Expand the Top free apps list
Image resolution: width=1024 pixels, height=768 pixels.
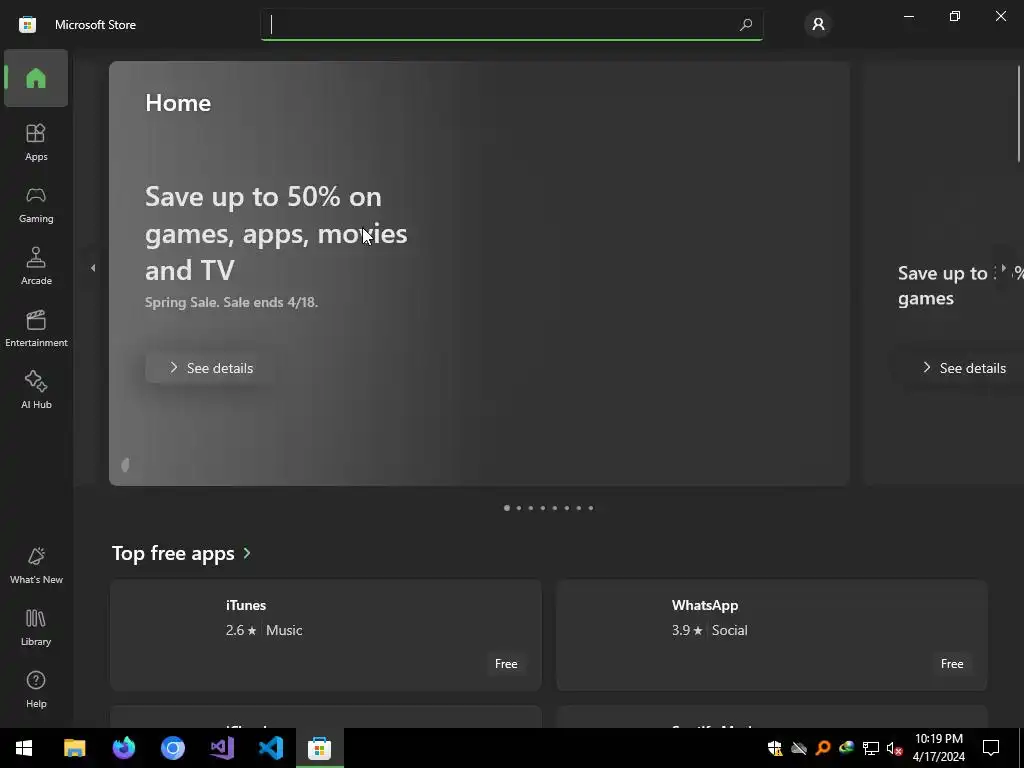pos(247,553)
